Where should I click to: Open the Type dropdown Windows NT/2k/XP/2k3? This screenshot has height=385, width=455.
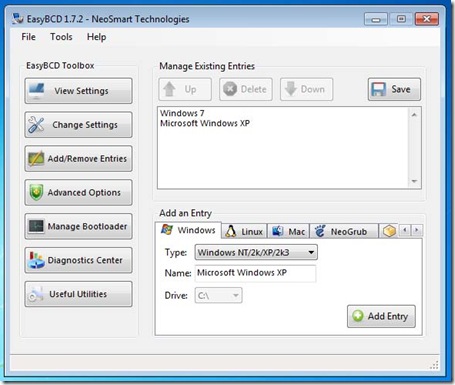(256, 252)
